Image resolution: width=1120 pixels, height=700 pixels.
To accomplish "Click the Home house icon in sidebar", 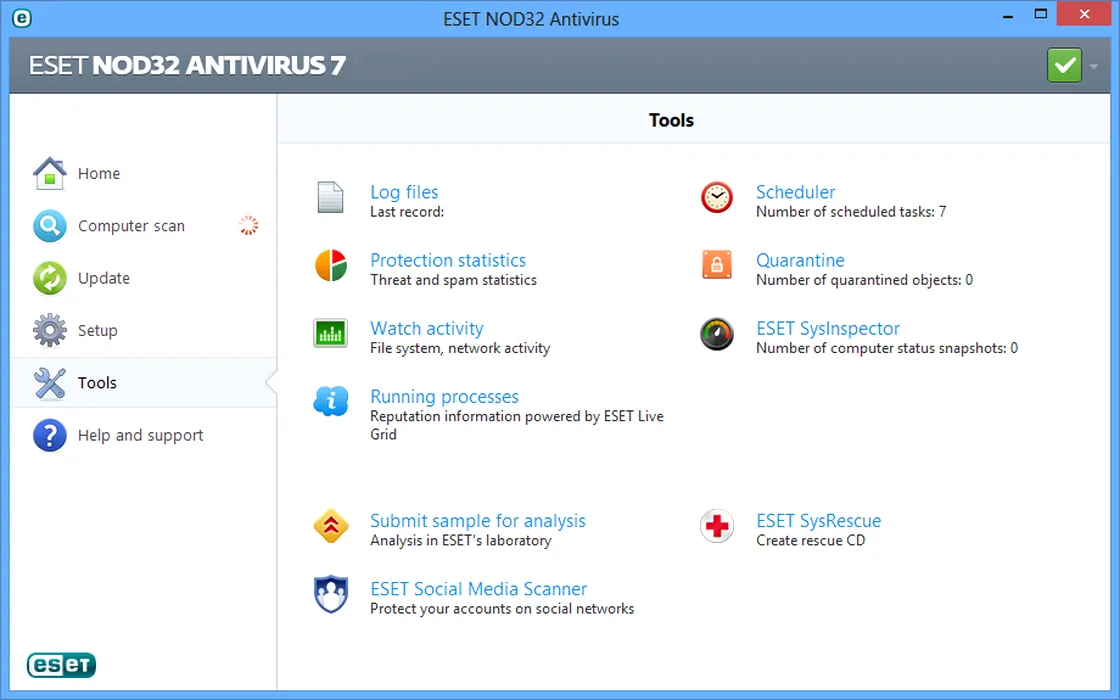I will [49, 174].
